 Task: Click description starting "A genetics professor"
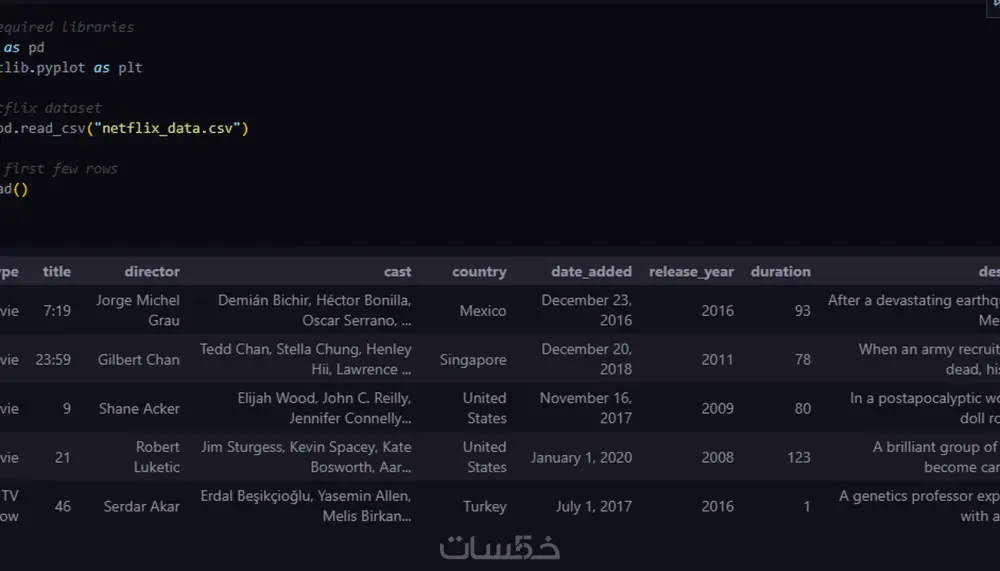click(x=919, y=506)
